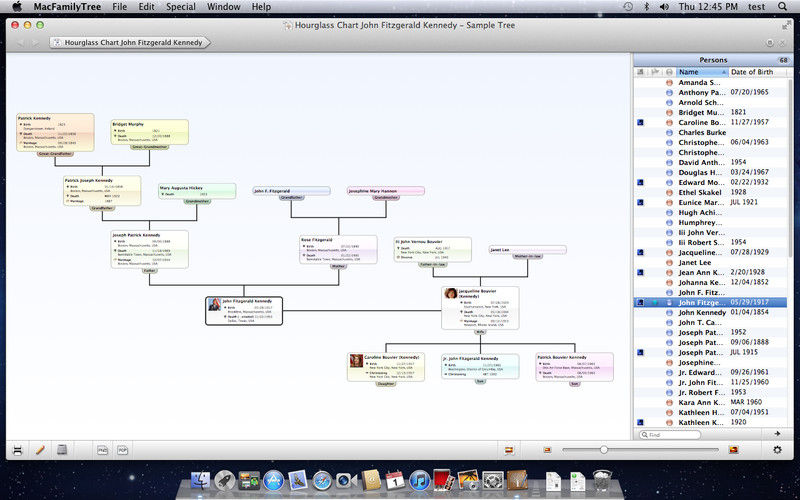Click Time Machine icon in menu bar
This screenshot has height=500, width=800.
point(628,7)
